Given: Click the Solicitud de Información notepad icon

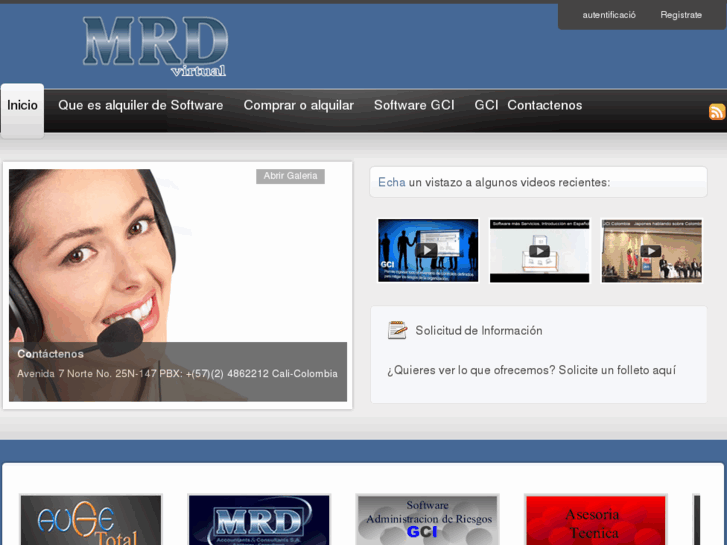Looking at the screenshot, I should pyautogui.click(x=397, y=330).
